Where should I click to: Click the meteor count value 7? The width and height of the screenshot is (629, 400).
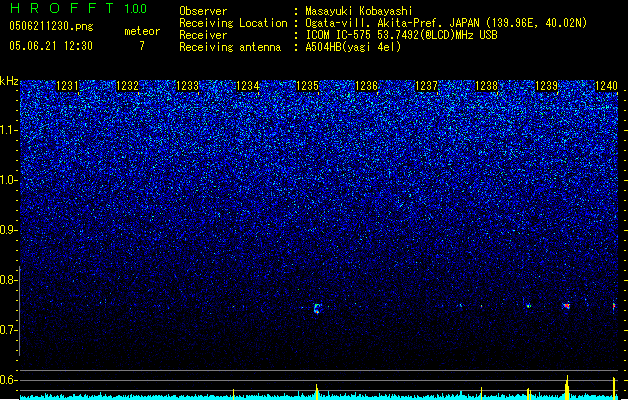[x=142, y=46]
